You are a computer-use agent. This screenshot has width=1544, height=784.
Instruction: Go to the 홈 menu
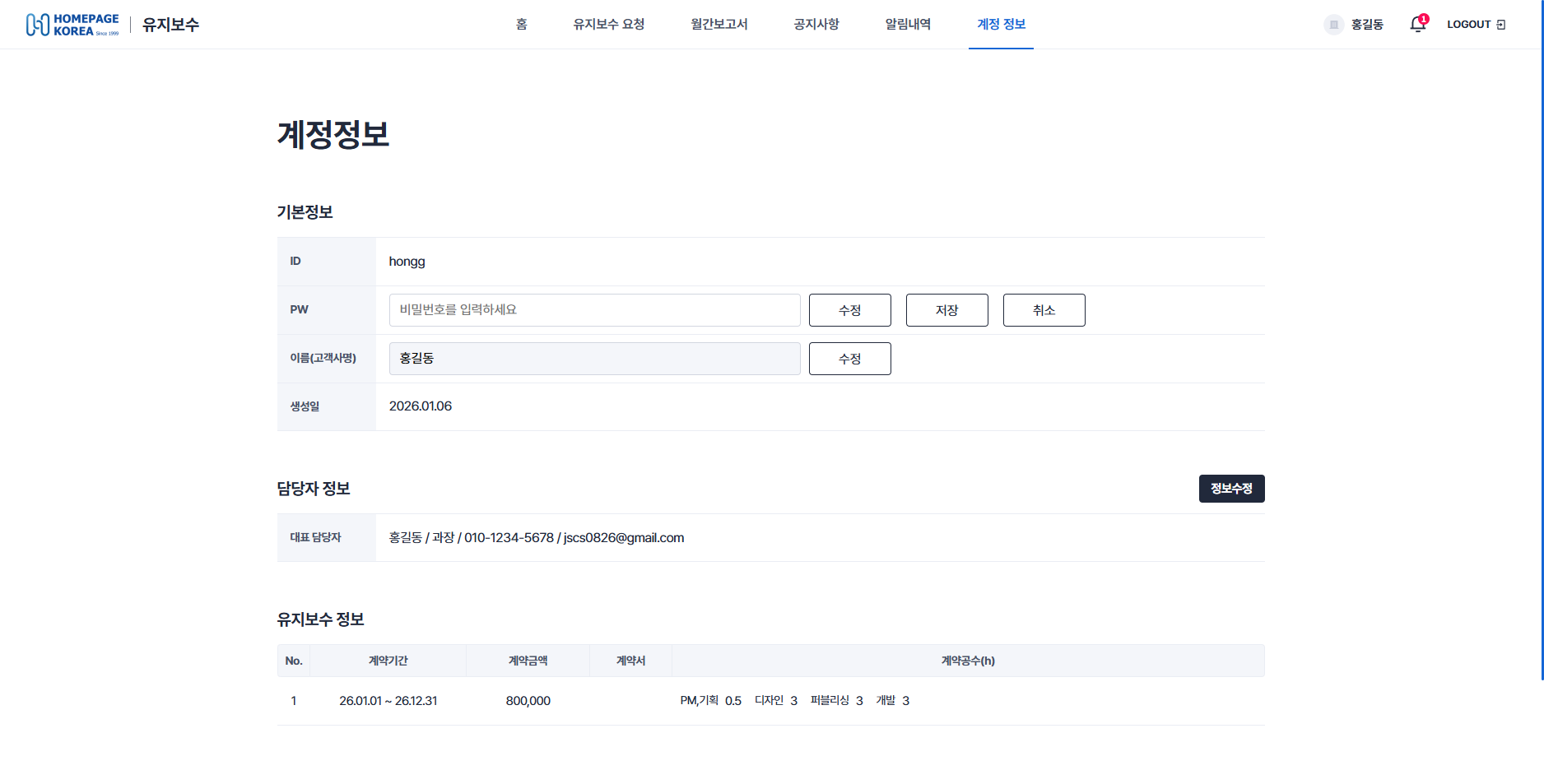521,25
